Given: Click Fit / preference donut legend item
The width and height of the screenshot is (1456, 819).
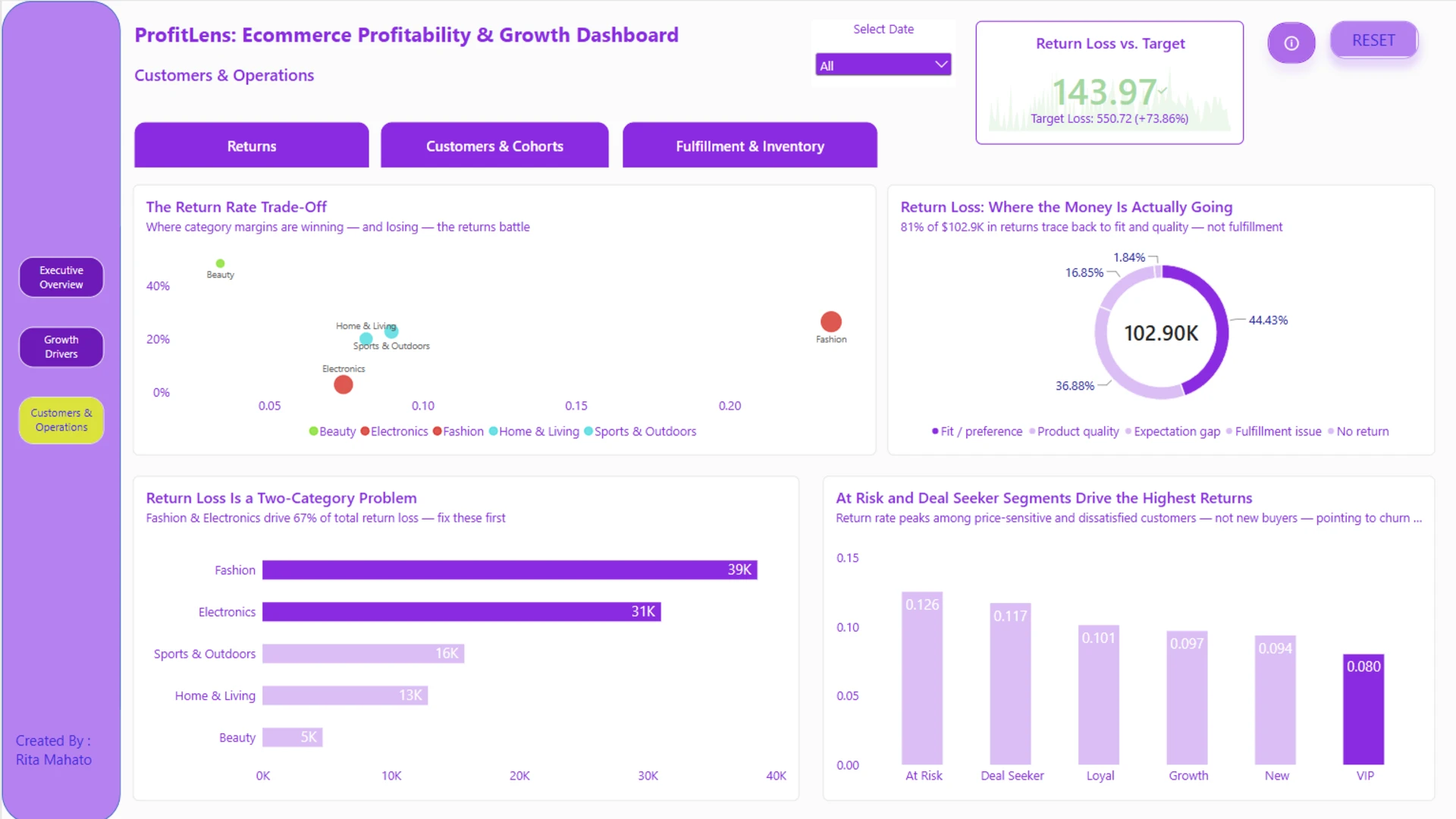Looking at the screenshot, I should coord(977,431).
